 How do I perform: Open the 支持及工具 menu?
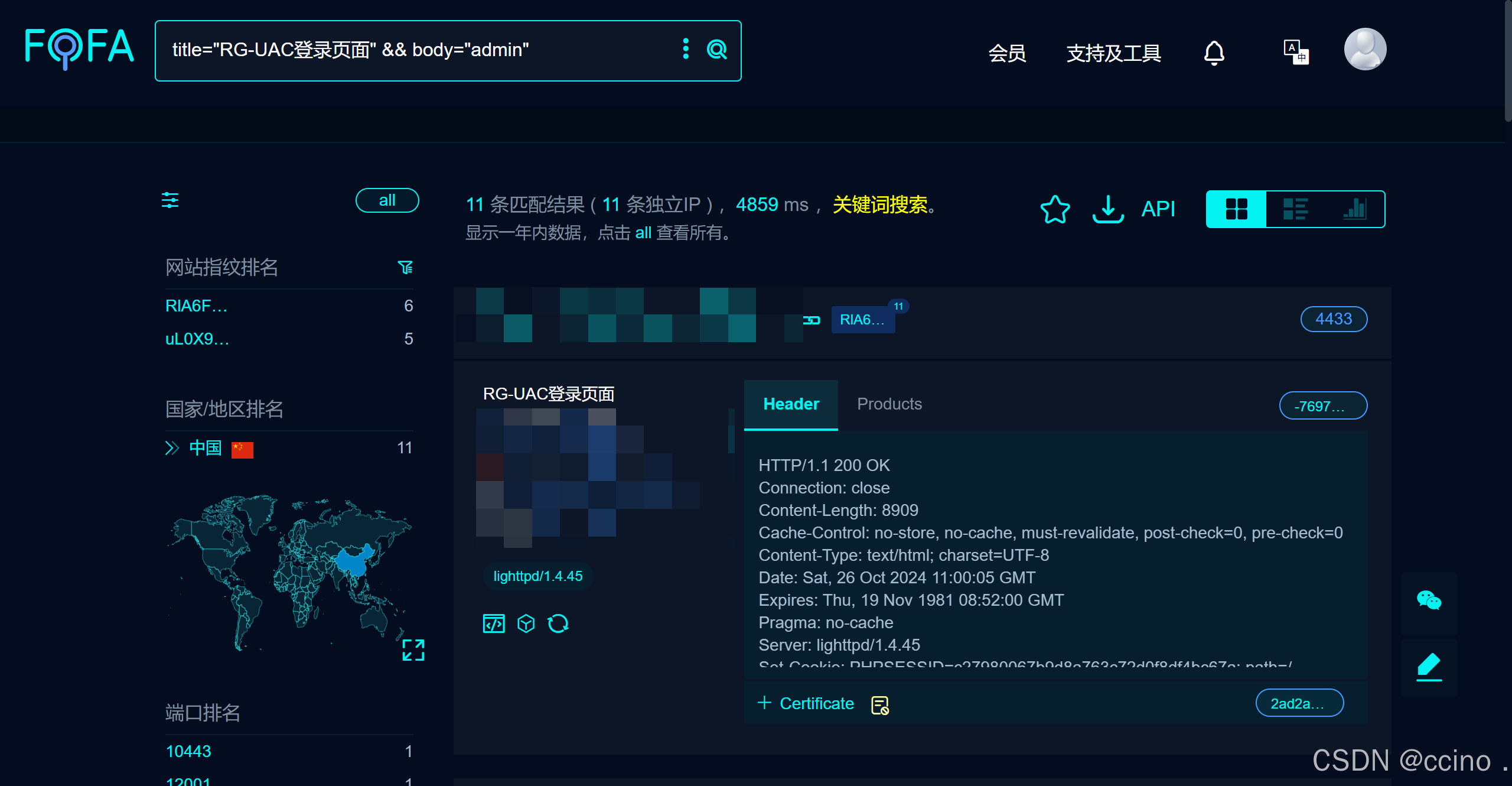pos(1113,53)
